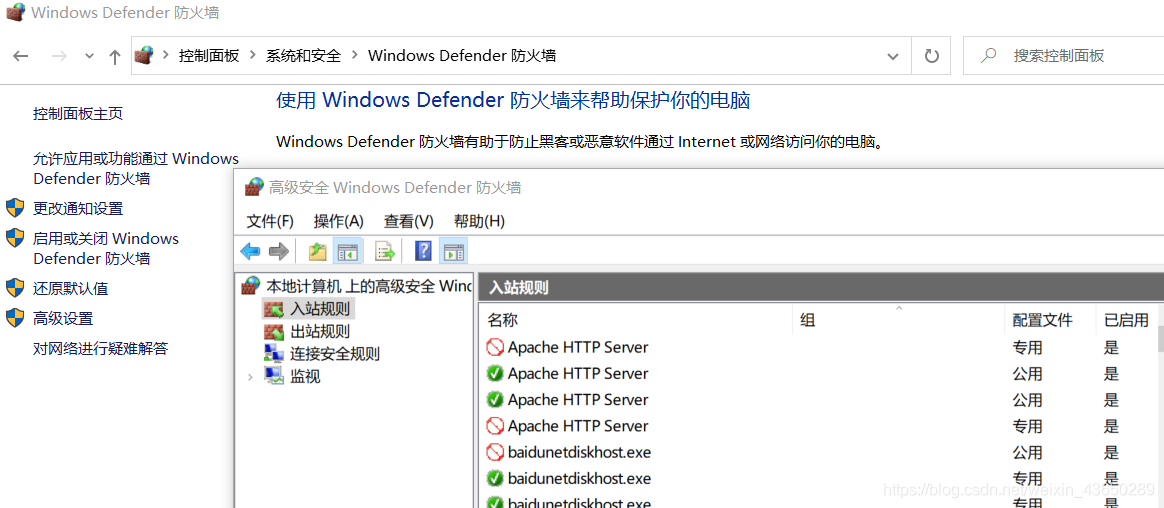Click the blue help question mark icon
1164x508 pixels.
(x=423, y=252)
